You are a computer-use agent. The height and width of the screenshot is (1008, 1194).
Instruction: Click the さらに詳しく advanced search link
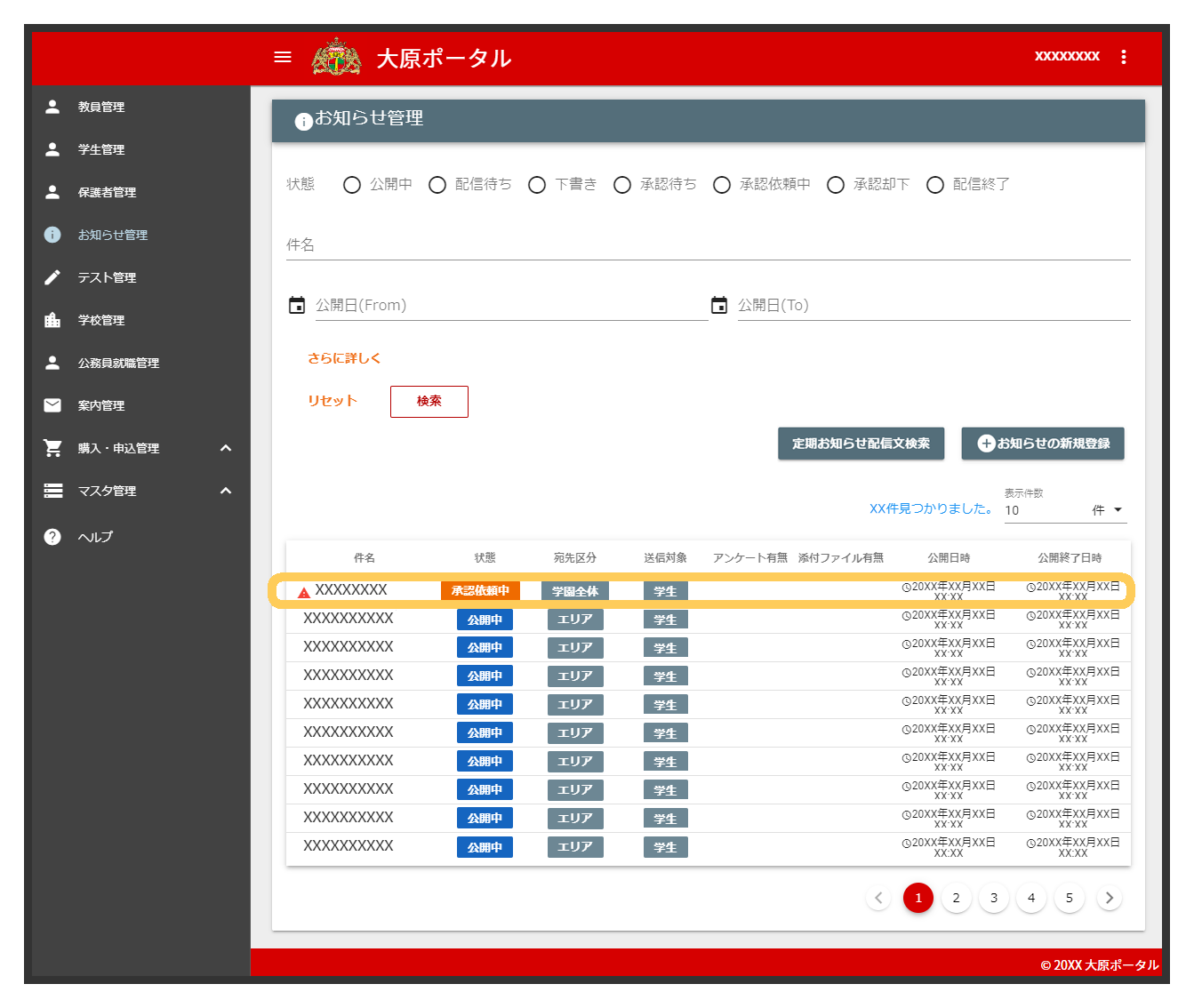(x=344, y=358)
